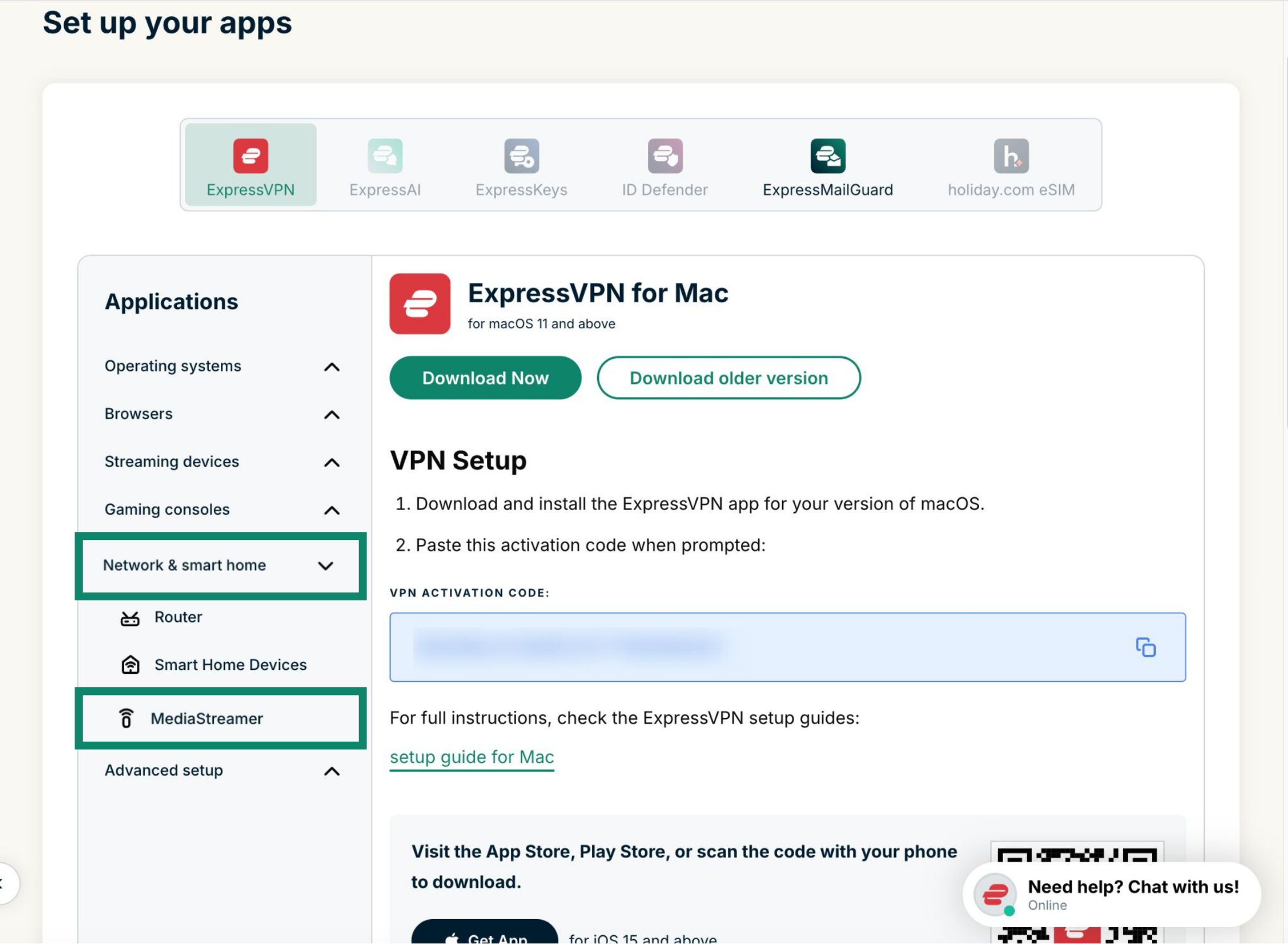Click the Gaming consoles label
The height and width of the screenshot is (944, 1288).
coord(167,509)
